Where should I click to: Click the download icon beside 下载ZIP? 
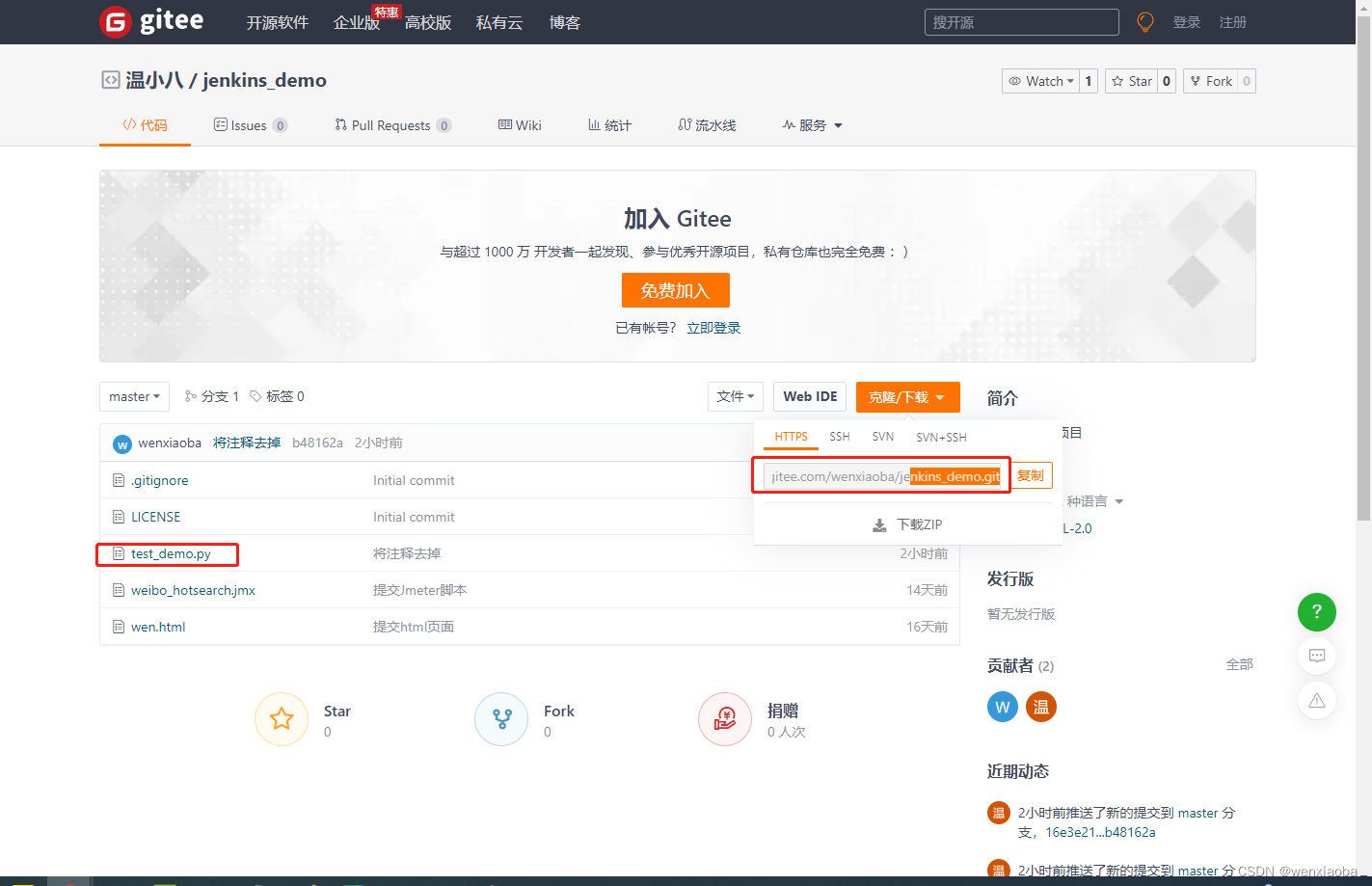(x=879, y=525)
